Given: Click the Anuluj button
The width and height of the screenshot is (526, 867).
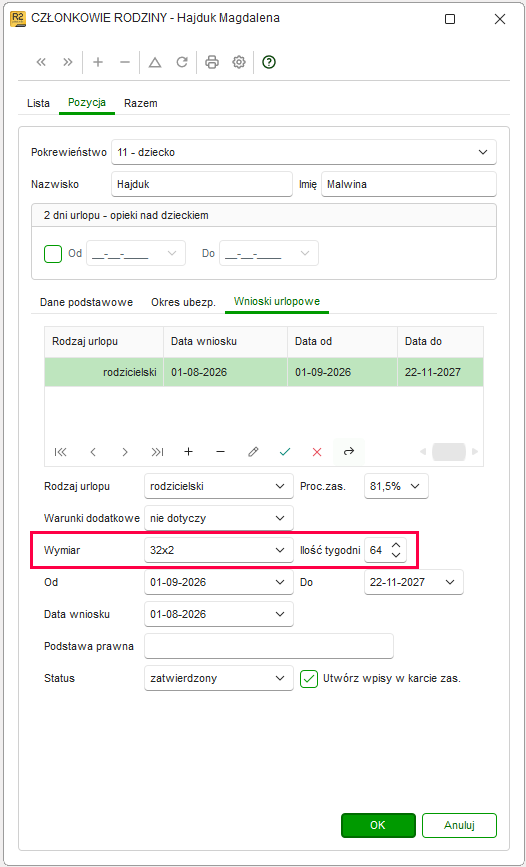Looking at the screenshot, I should (459, 825).
